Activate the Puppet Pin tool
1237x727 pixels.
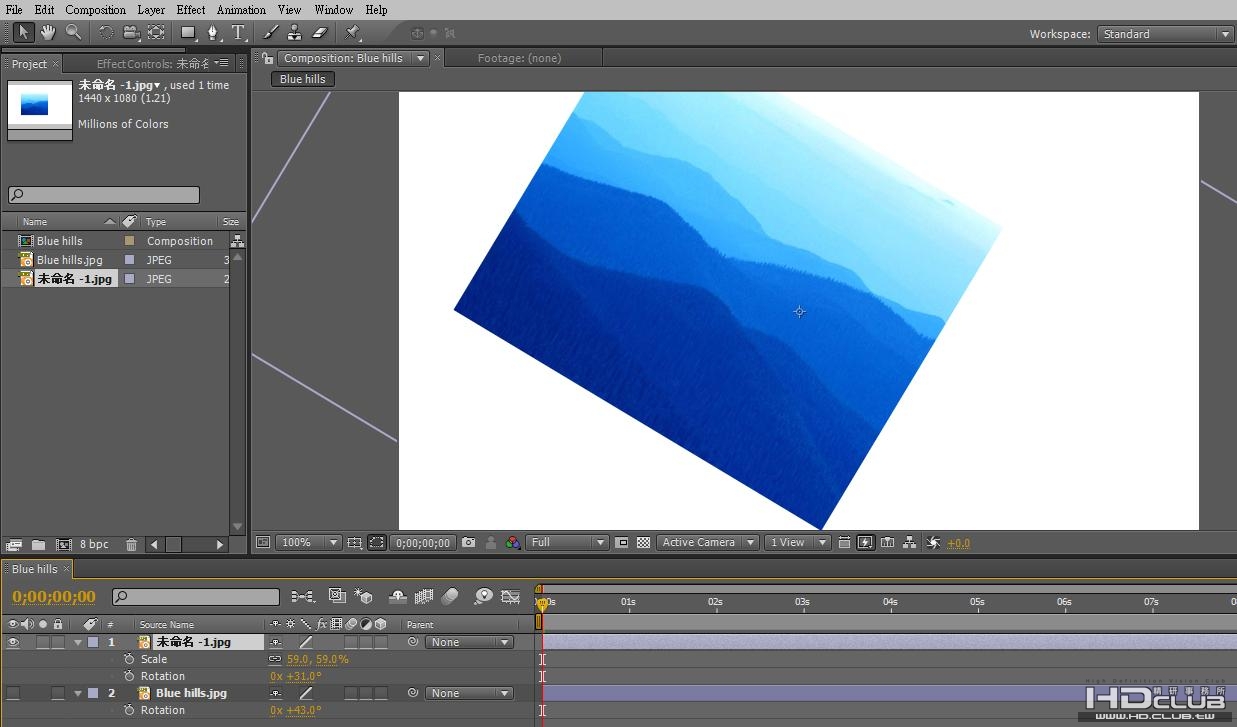pos(352,33)
